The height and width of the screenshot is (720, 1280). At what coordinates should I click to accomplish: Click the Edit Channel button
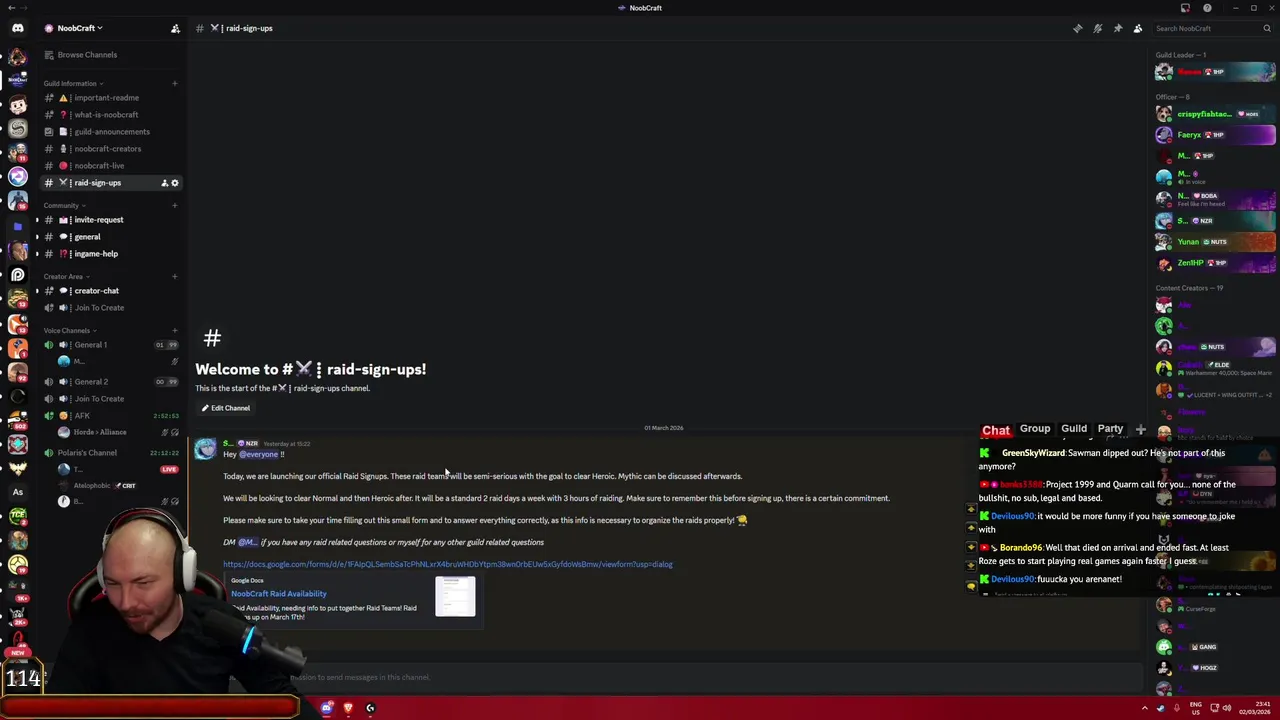pos(225,408)
